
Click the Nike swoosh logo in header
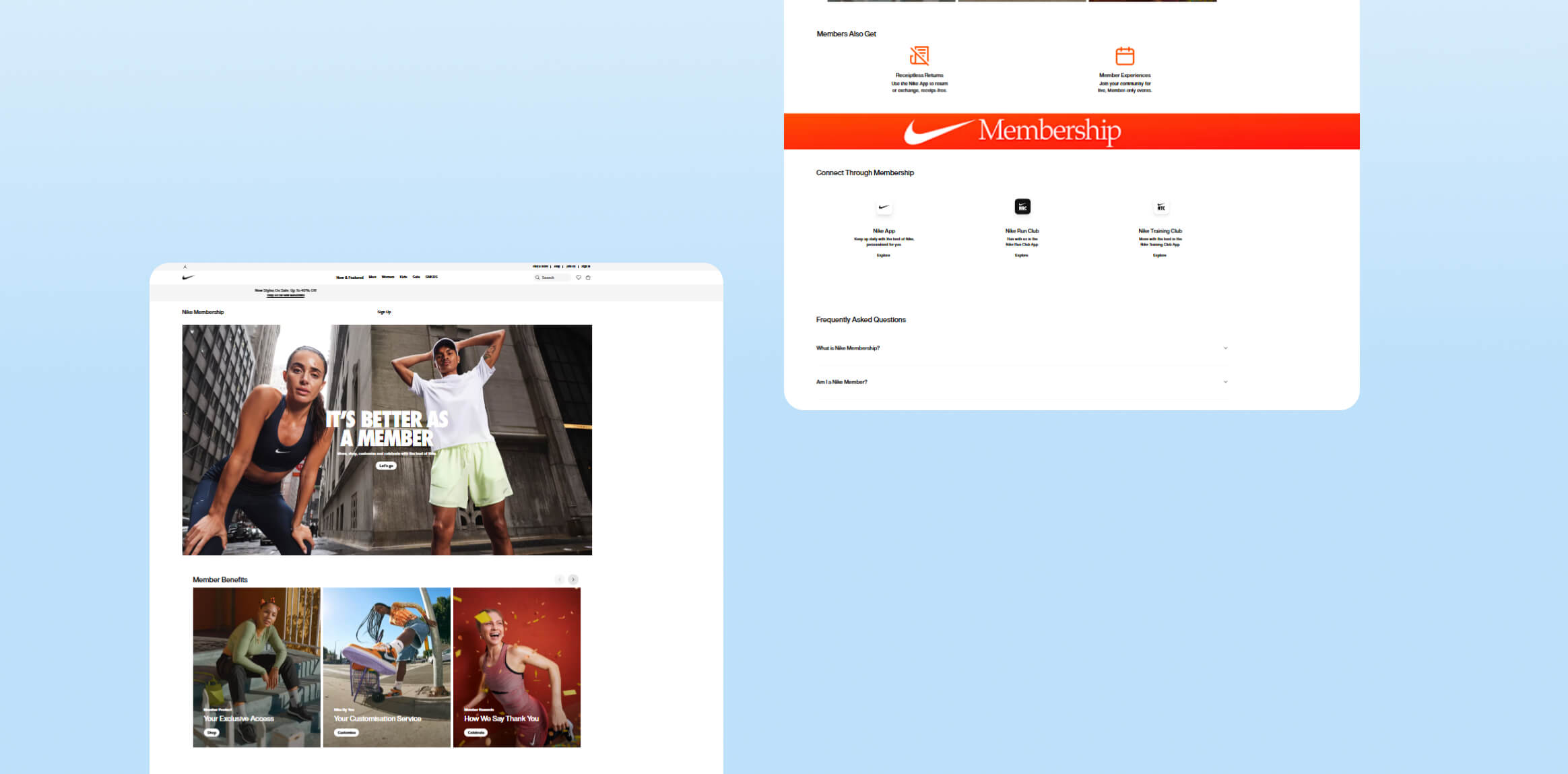pos(189,278)
